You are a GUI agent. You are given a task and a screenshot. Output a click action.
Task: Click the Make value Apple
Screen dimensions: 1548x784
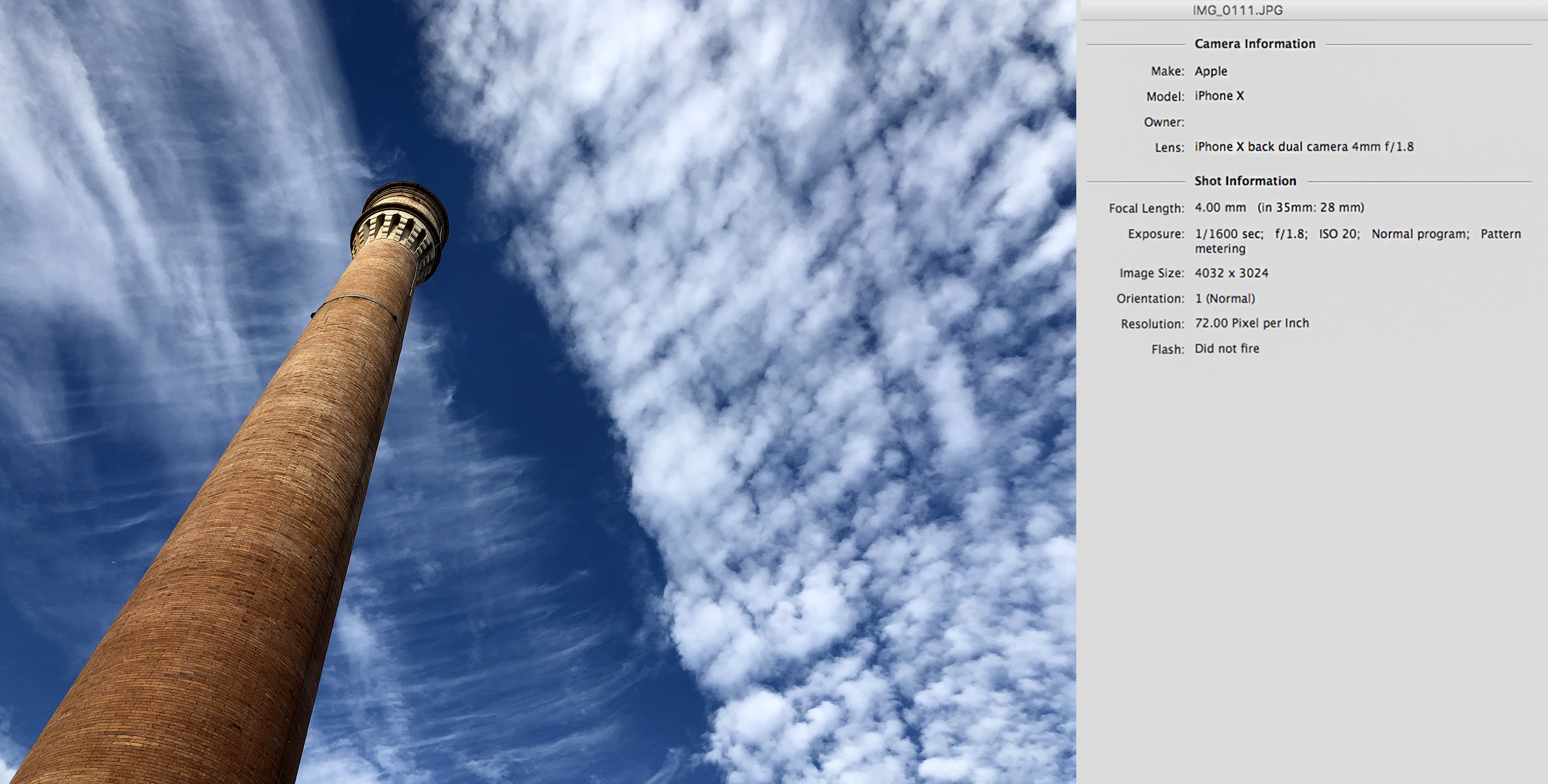click(x=1210, y=71)
